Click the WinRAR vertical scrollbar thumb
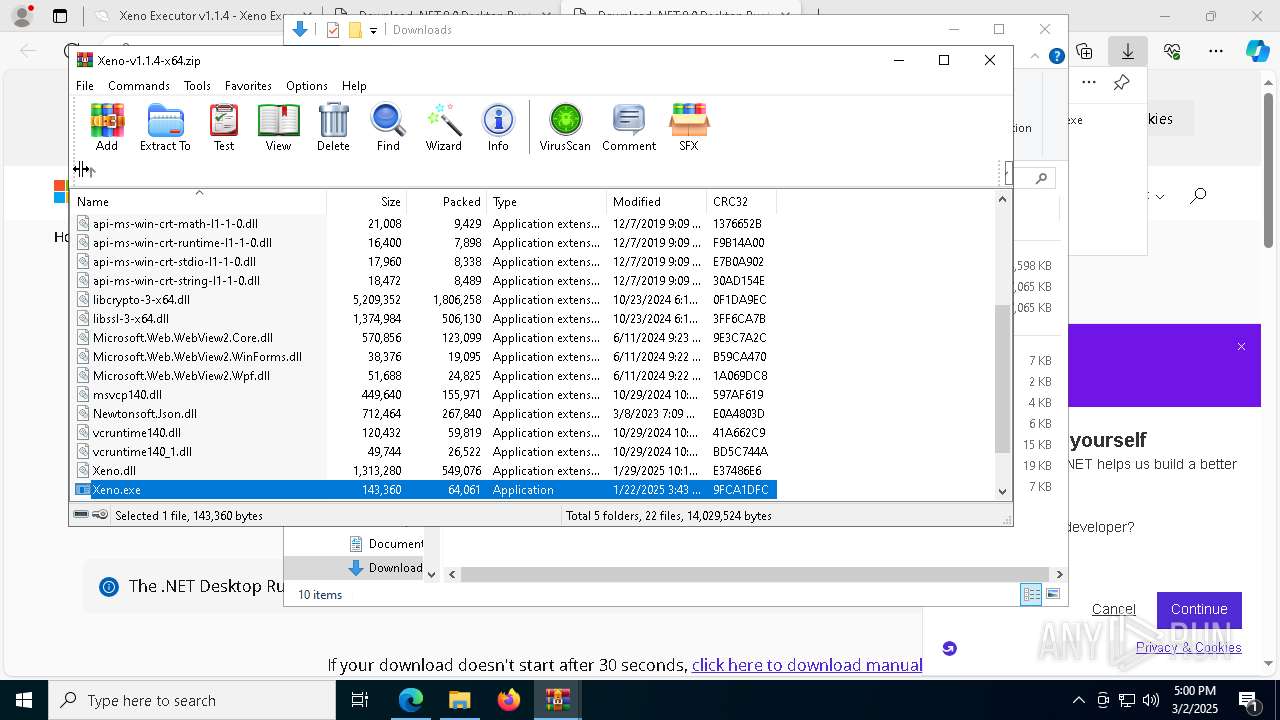1280x720 pixels. [x=1002, y=379]
